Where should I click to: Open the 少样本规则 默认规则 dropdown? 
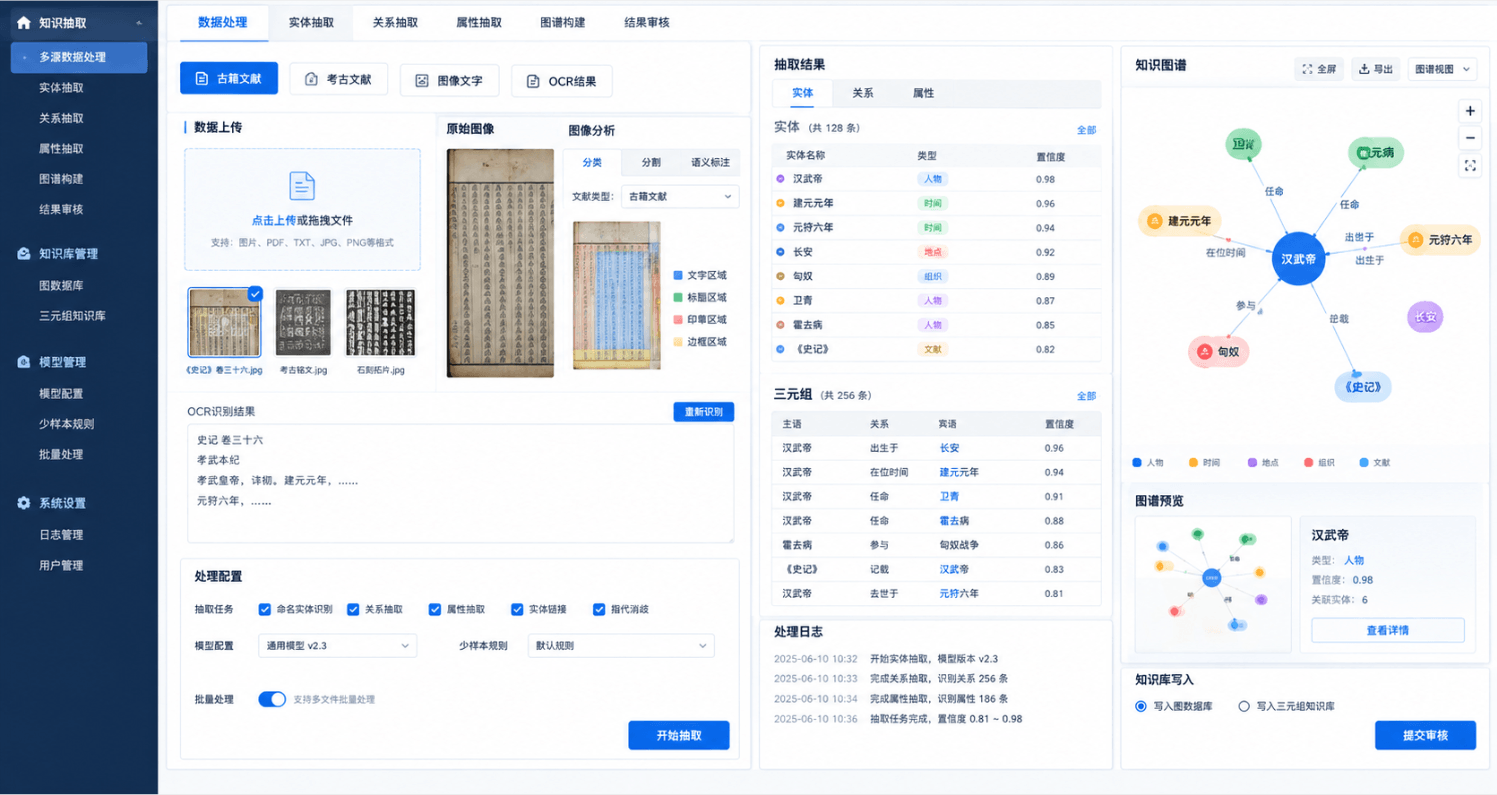pyautogui.click(x=621, y=645)
